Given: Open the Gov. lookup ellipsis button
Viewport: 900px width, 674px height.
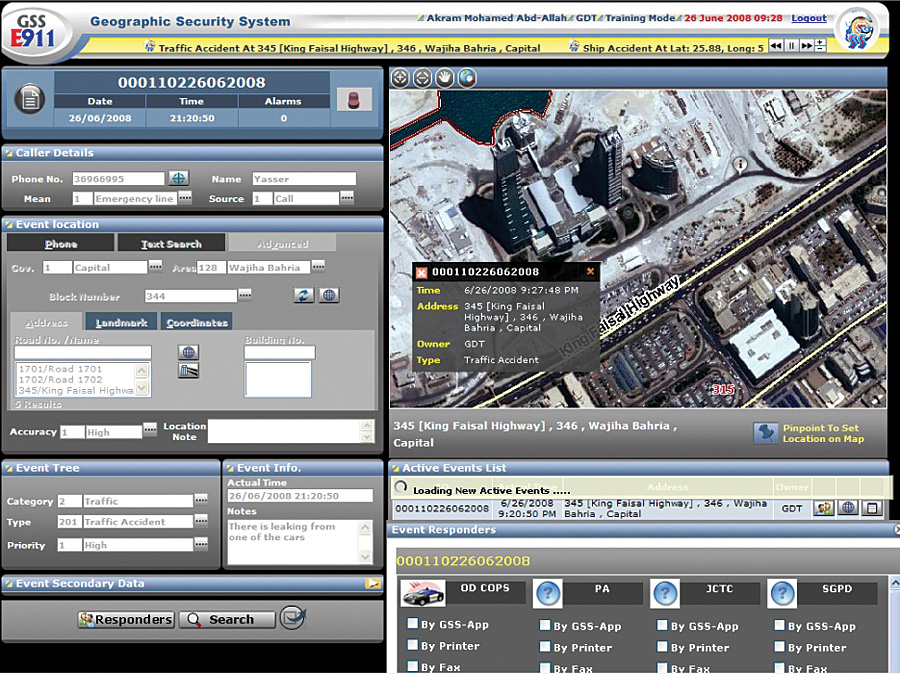Looking at the screenshot, I should [x=156, y=266].
